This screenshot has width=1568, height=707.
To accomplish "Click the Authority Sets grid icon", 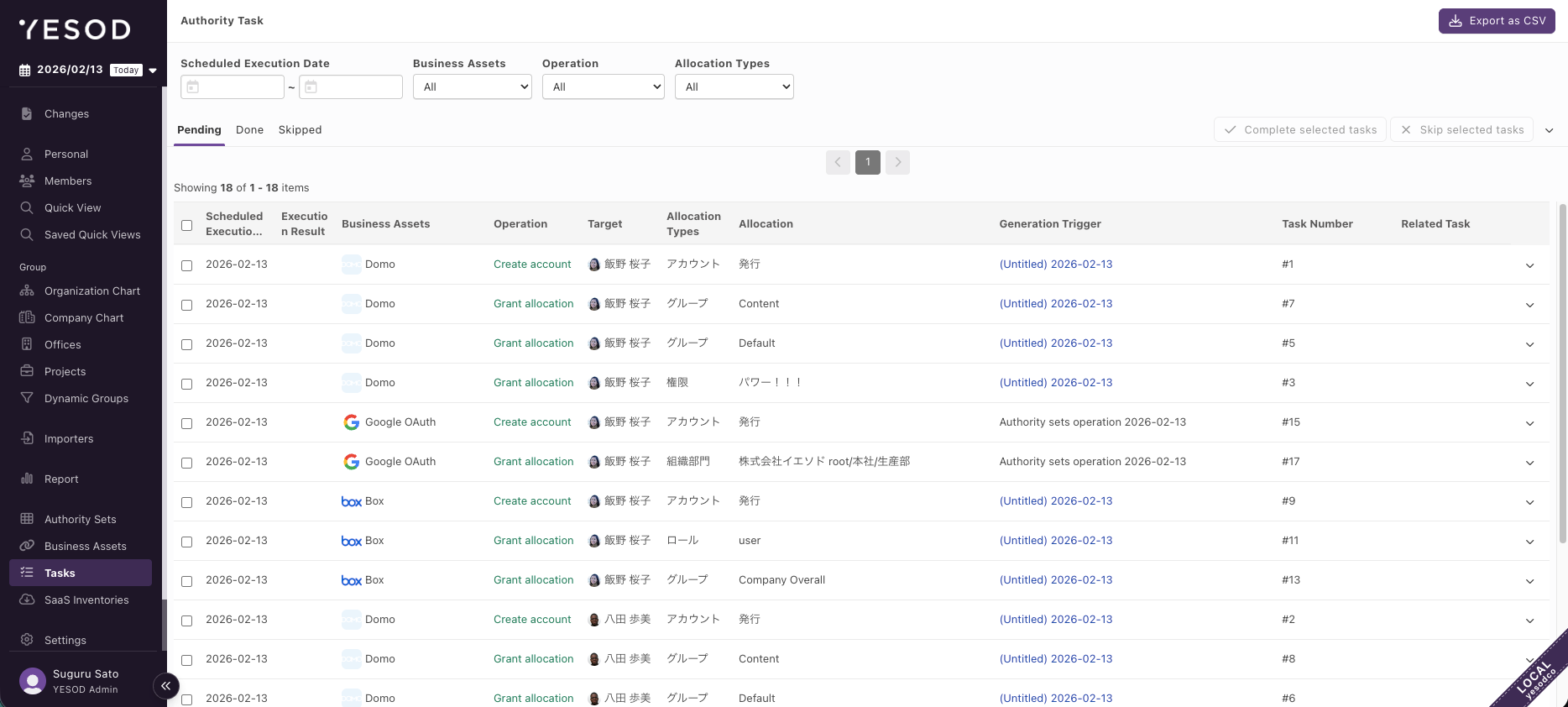I will pos(27,519).
